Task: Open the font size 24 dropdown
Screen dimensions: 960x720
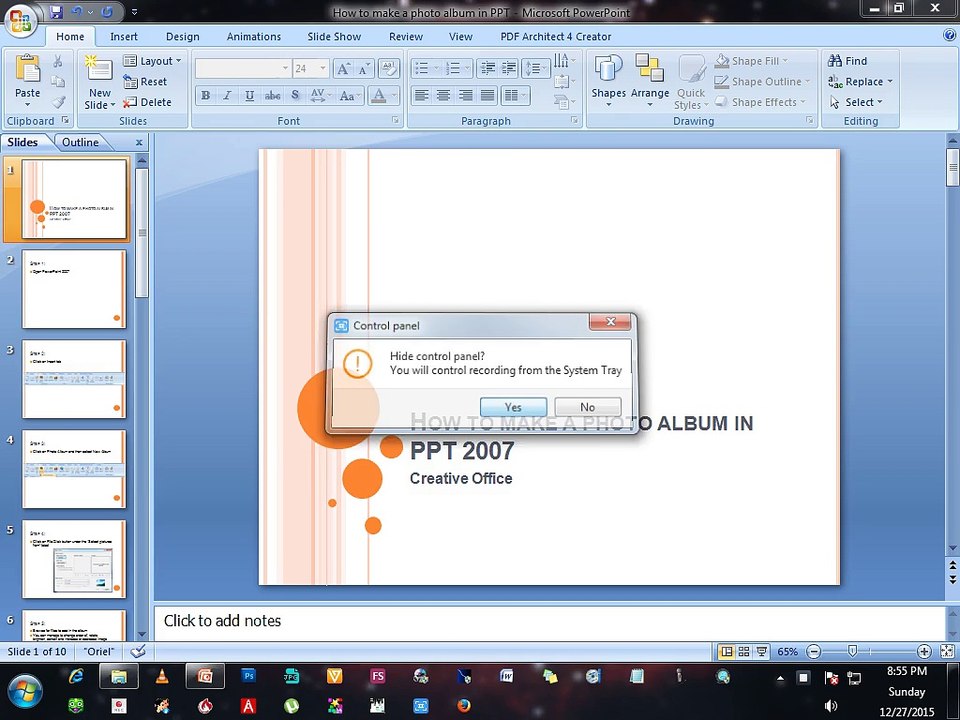Action: [323, 69]
